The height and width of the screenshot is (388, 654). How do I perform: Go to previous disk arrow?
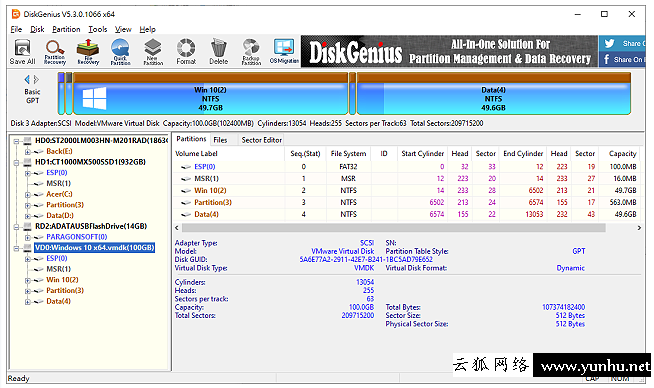27,79
